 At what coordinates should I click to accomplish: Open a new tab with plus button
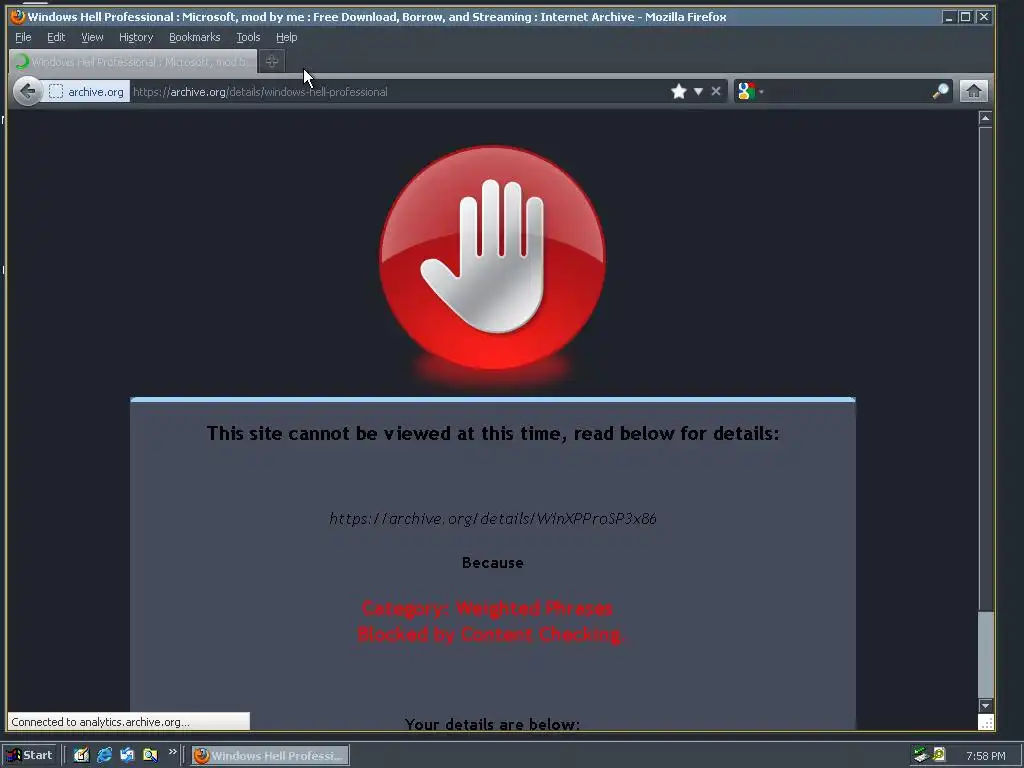[x=272, y=61]
